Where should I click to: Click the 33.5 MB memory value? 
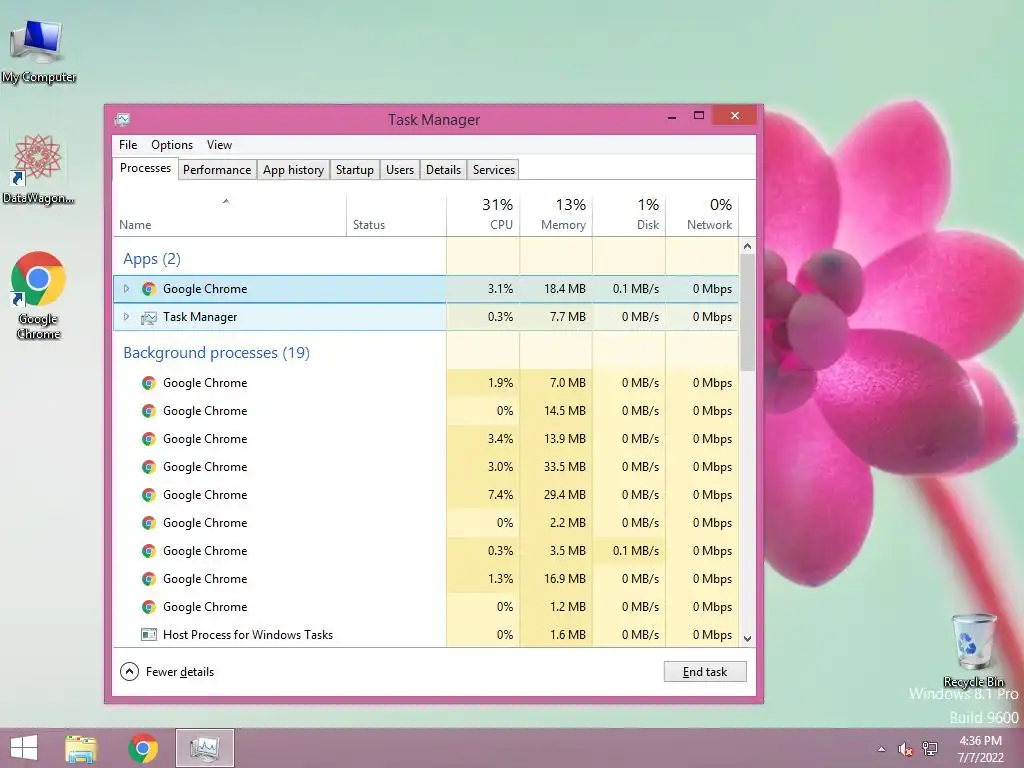click(565, 467)
